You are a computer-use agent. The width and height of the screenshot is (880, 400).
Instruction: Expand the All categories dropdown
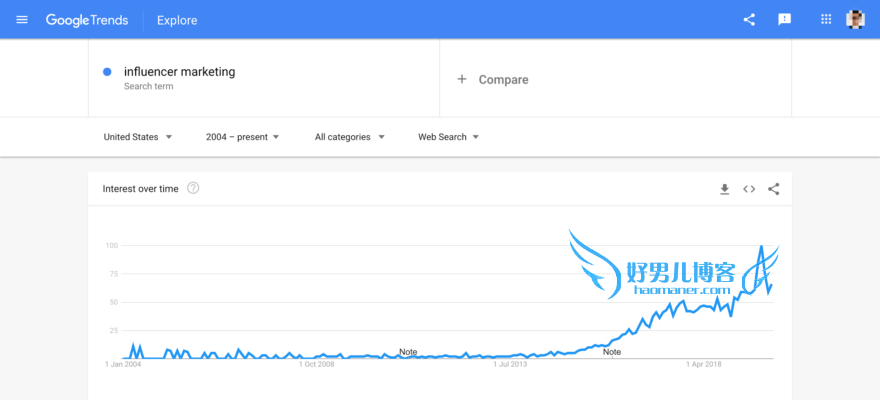point(350,137)
